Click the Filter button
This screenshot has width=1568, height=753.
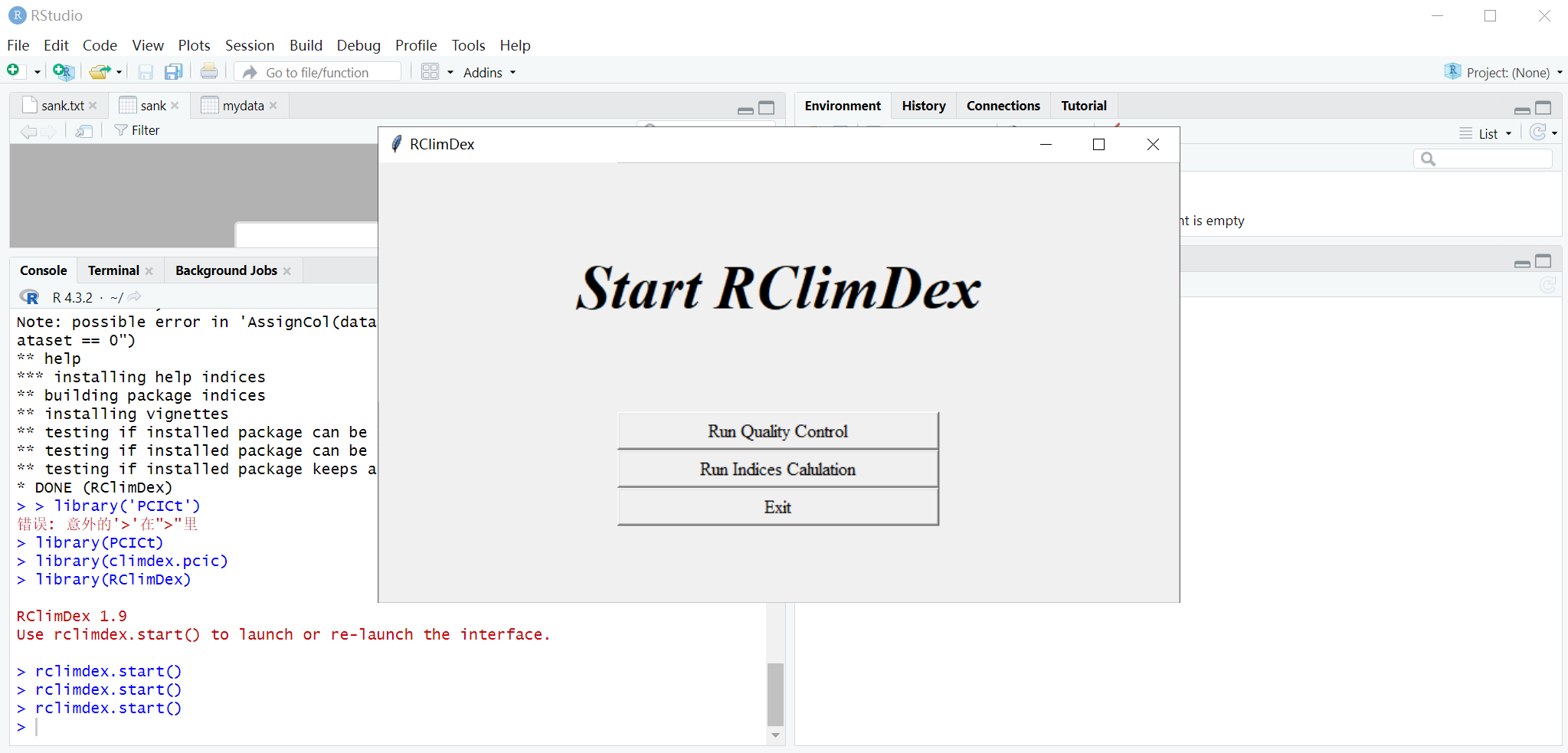(x=136, y=130)
